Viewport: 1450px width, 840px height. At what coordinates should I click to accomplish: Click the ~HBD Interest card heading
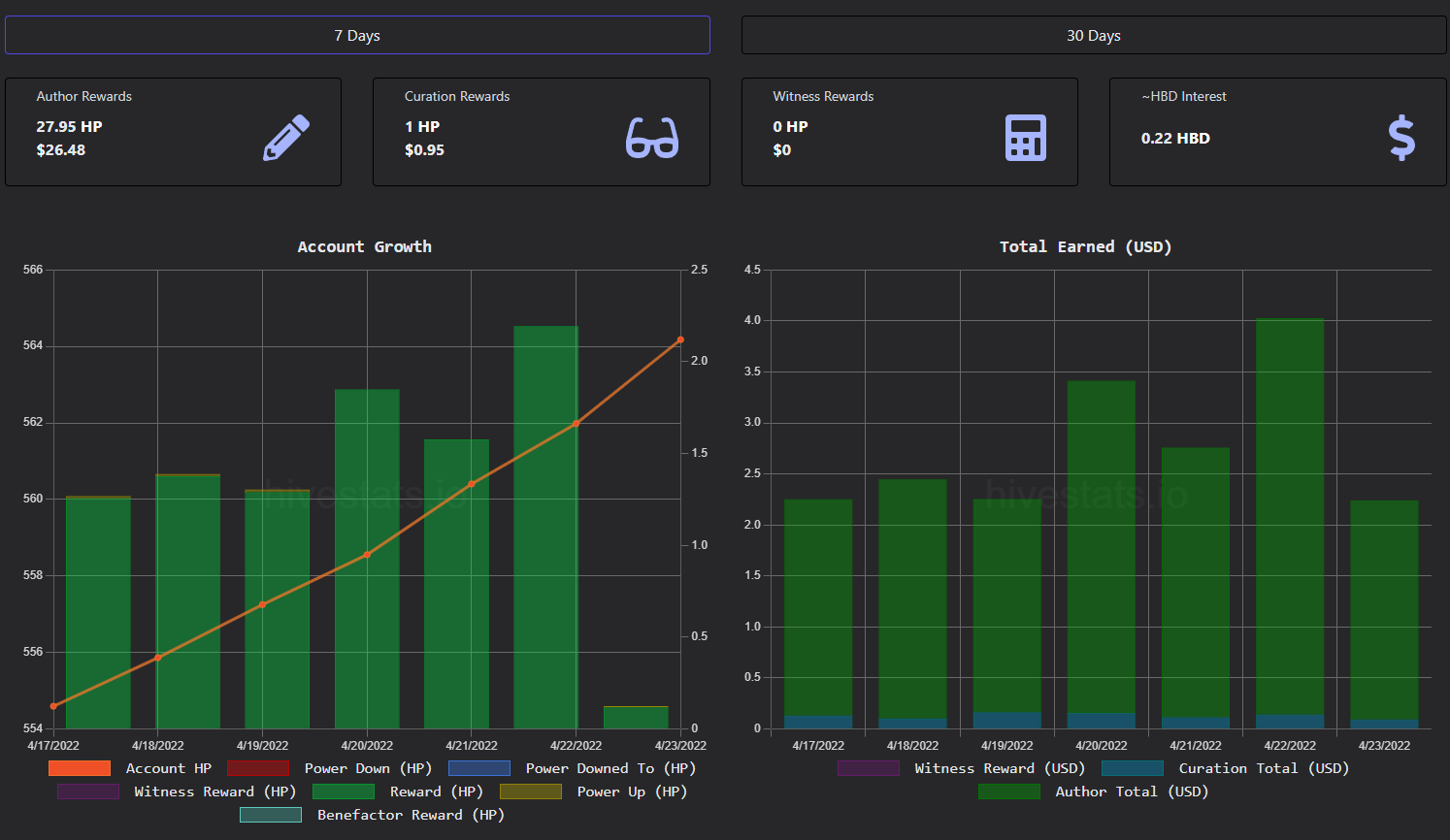[1184, 96]
